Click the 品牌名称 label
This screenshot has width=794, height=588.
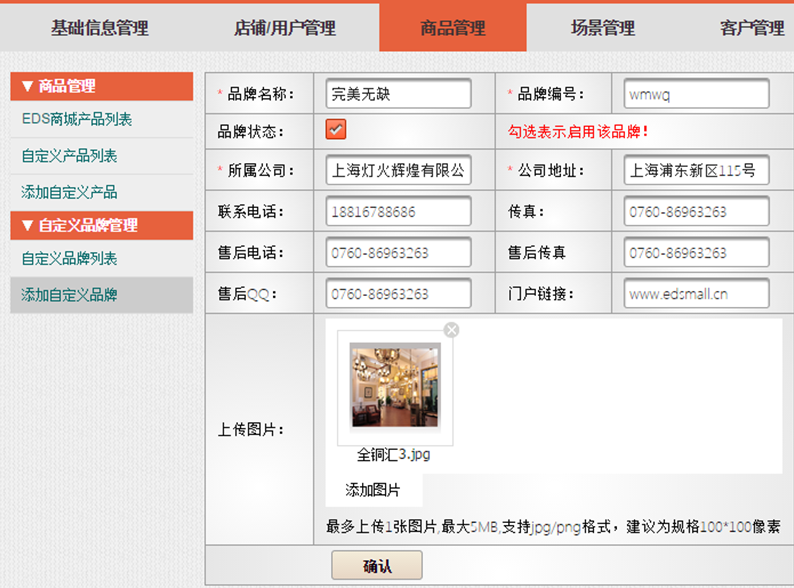click(x=261, y=94)
